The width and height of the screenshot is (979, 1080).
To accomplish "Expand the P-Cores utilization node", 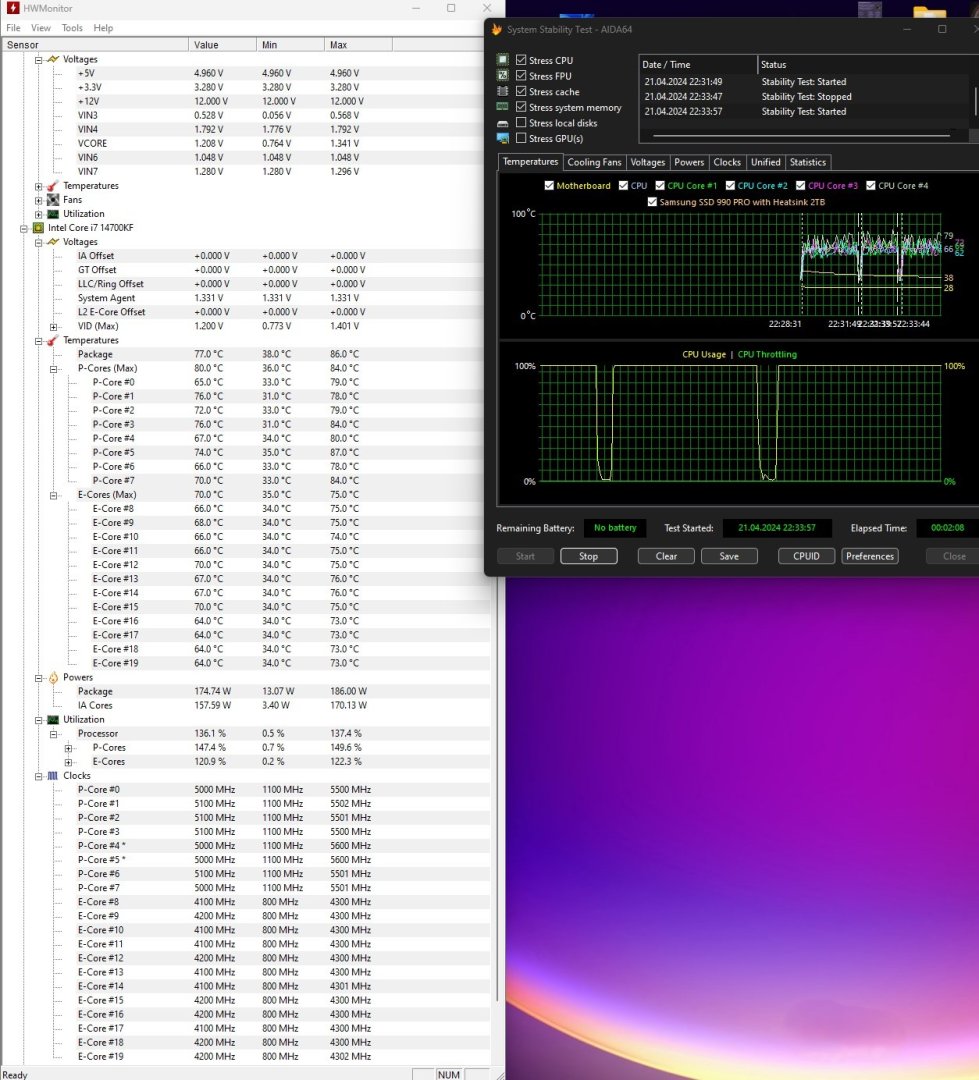I will [x=68, y=748].
